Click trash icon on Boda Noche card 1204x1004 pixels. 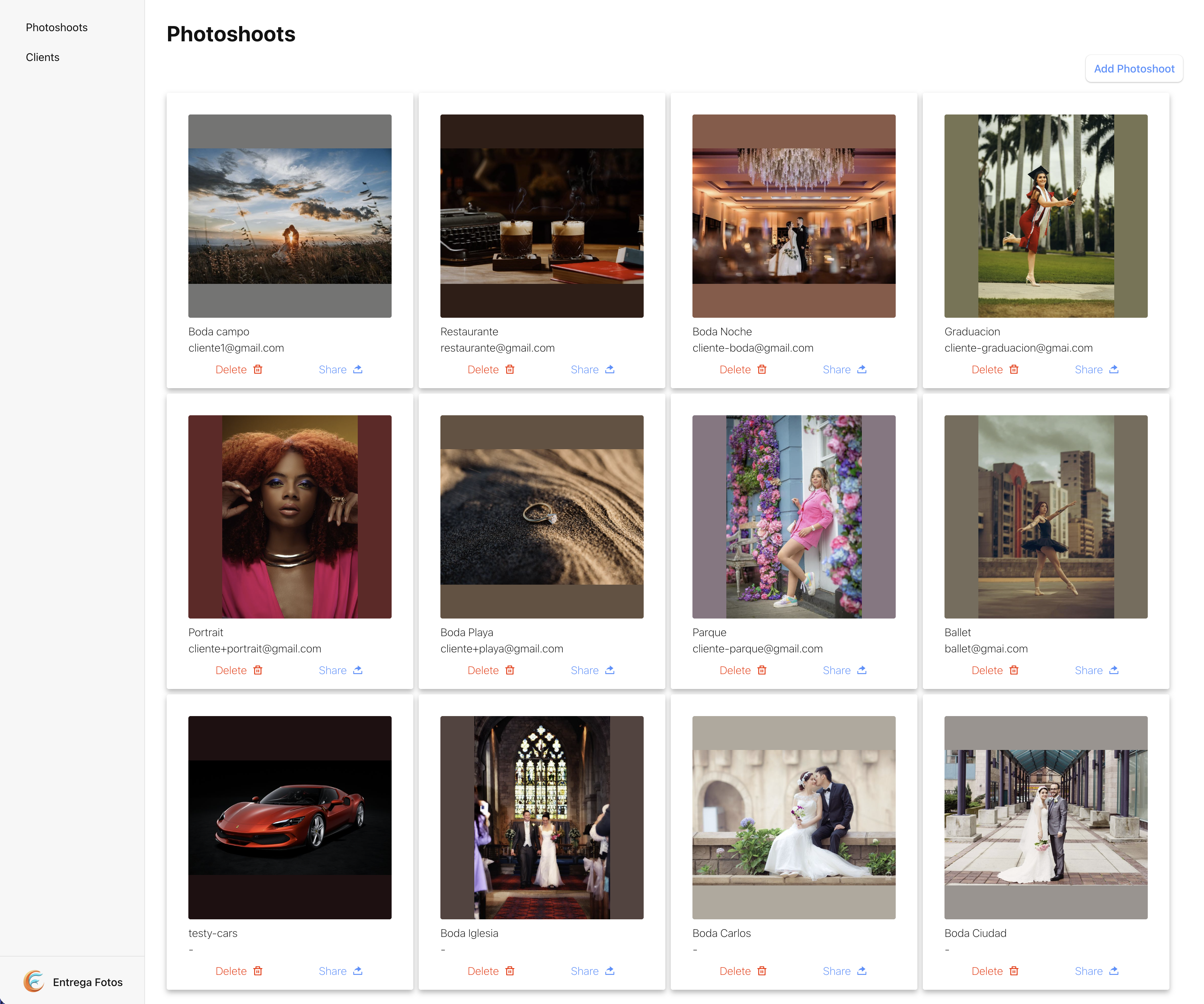(x=762, y=369)
